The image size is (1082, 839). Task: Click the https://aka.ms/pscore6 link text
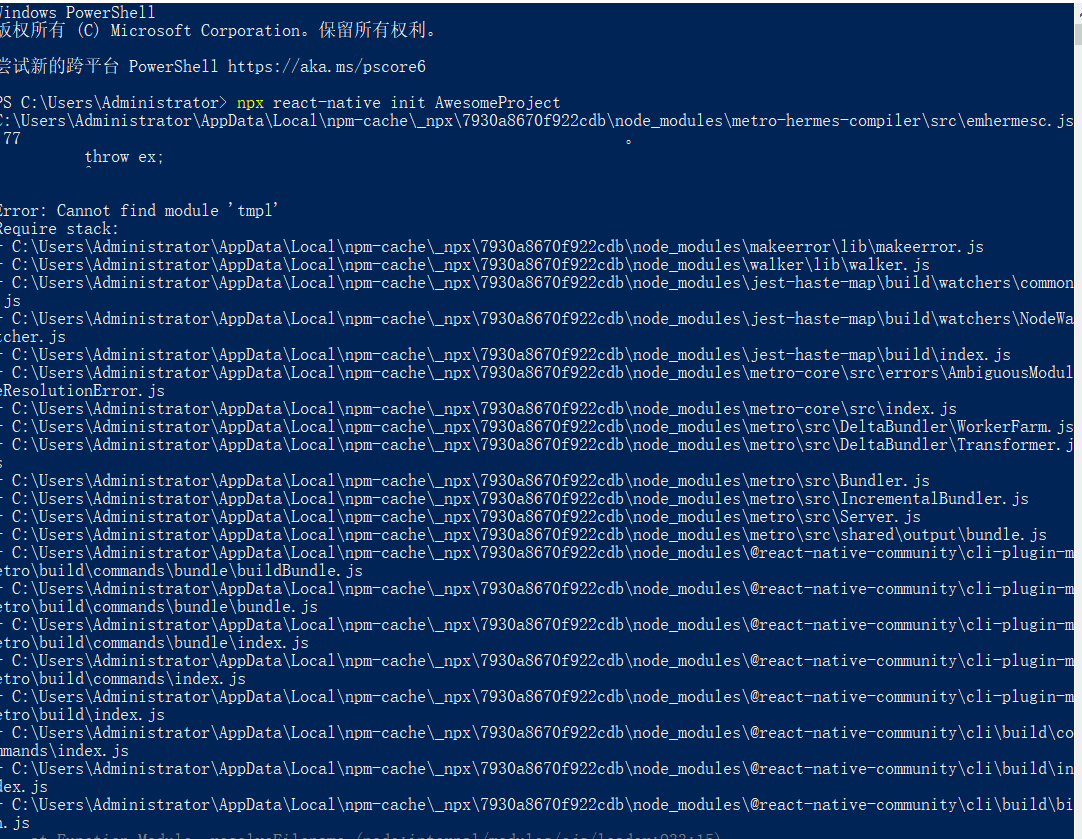[326, 67]
